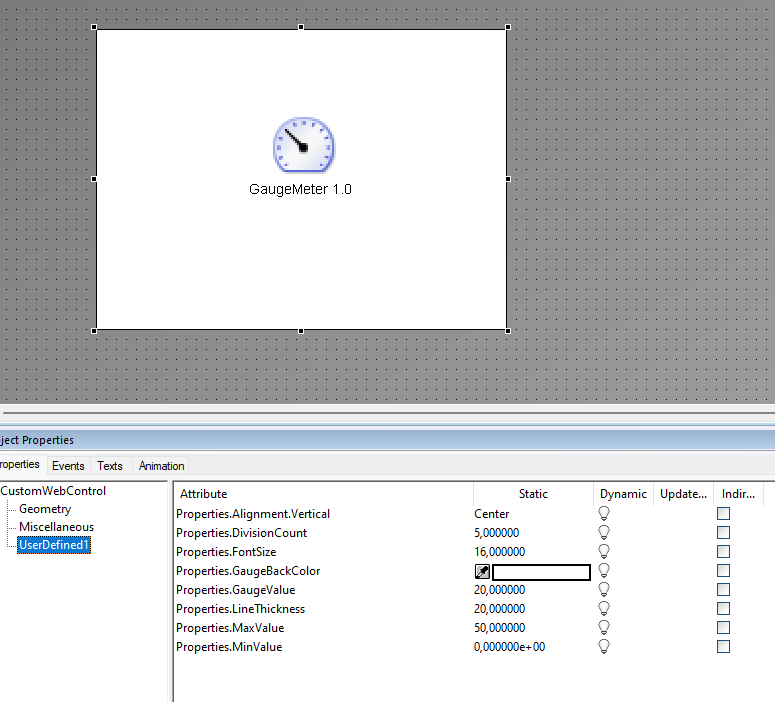Open the Animation tab
Viewport: 775px width, 702px height.
[161, 466]
